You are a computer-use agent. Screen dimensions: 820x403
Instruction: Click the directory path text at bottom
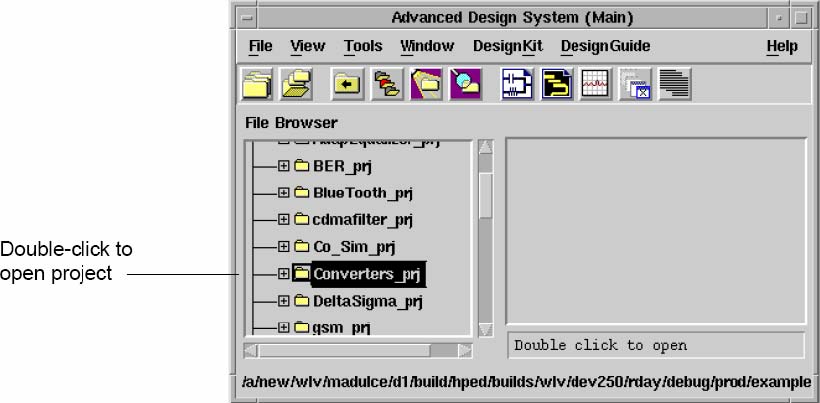(x=526, y=383)
